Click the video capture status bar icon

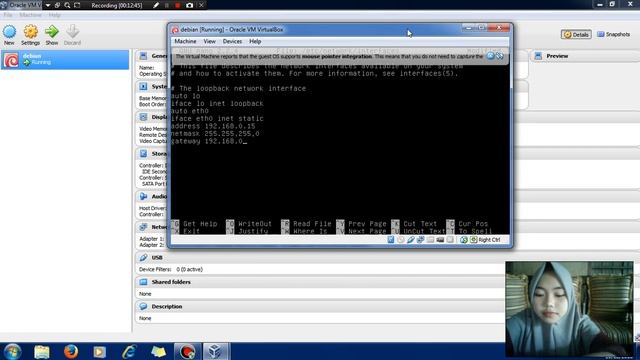440,240
